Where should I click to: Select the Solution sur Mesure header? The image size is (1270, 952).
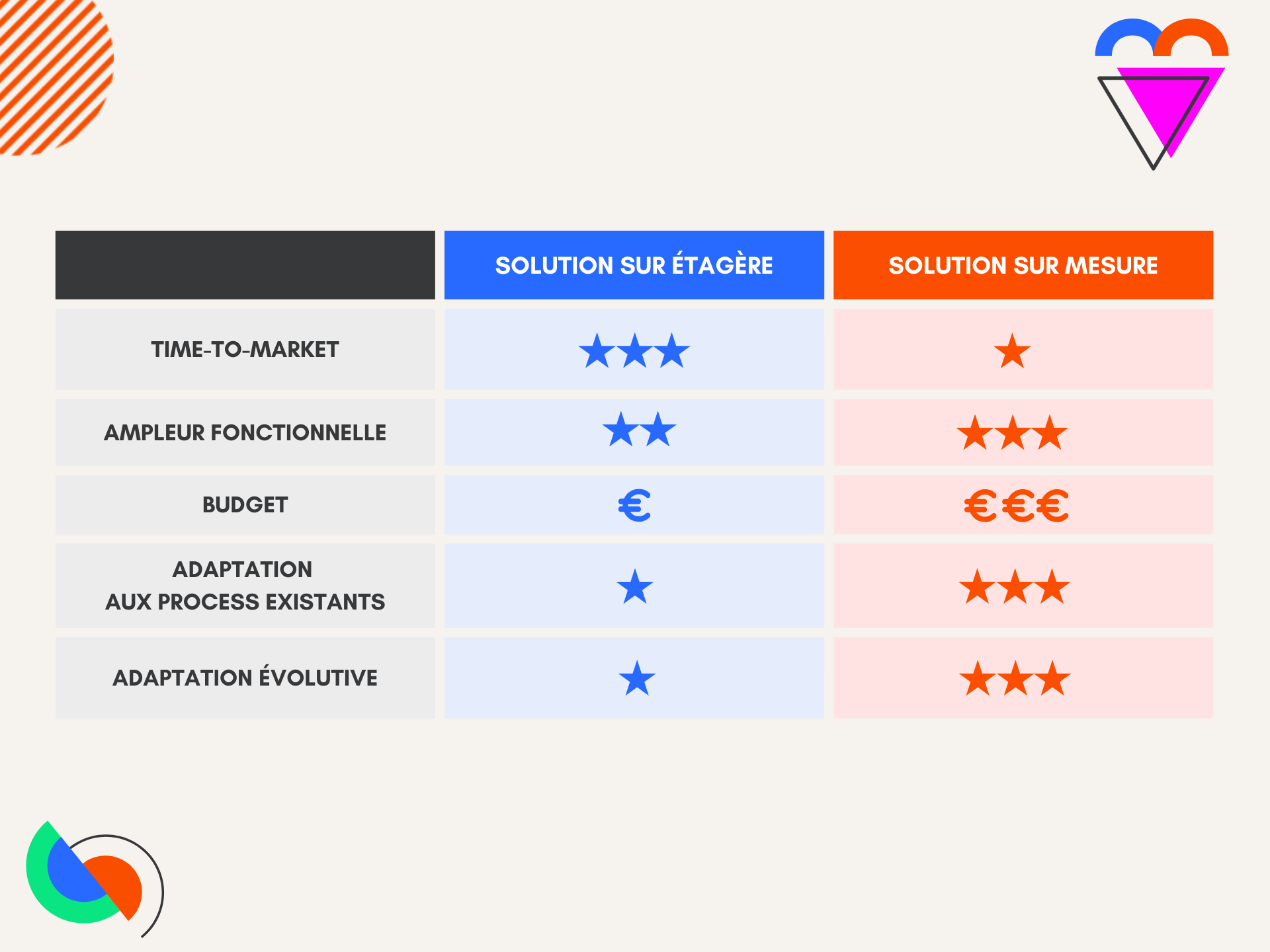[x=1023, y=265]
